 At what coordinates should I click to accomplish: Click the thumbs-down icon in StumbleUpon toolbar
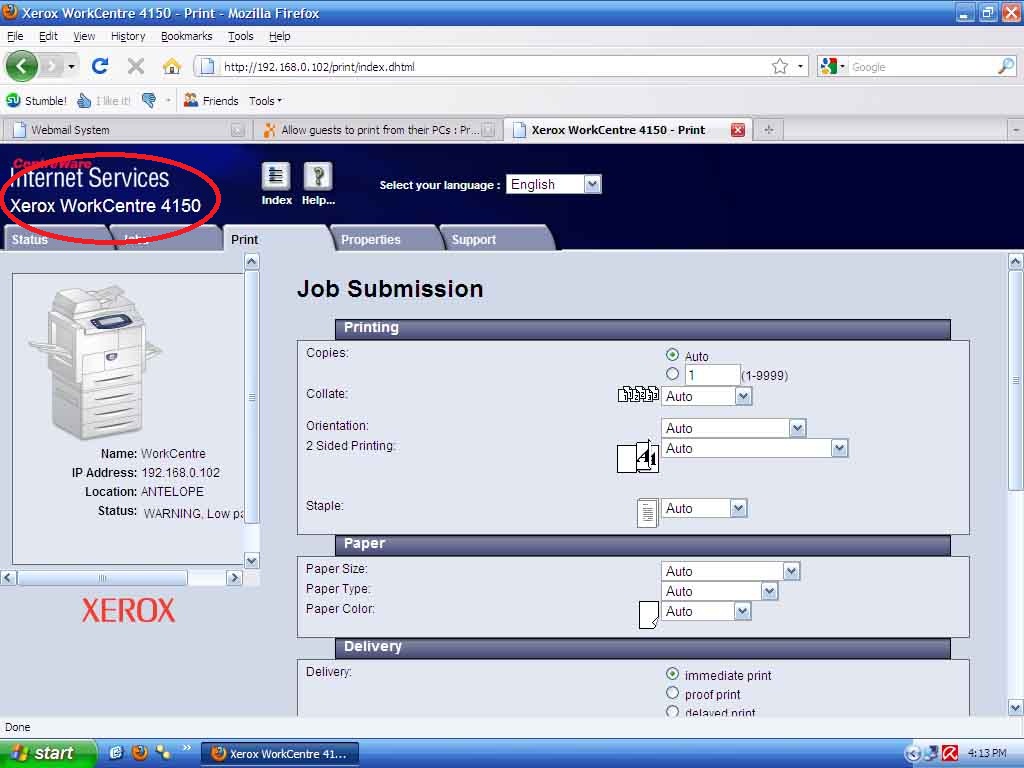pos(149,101)
